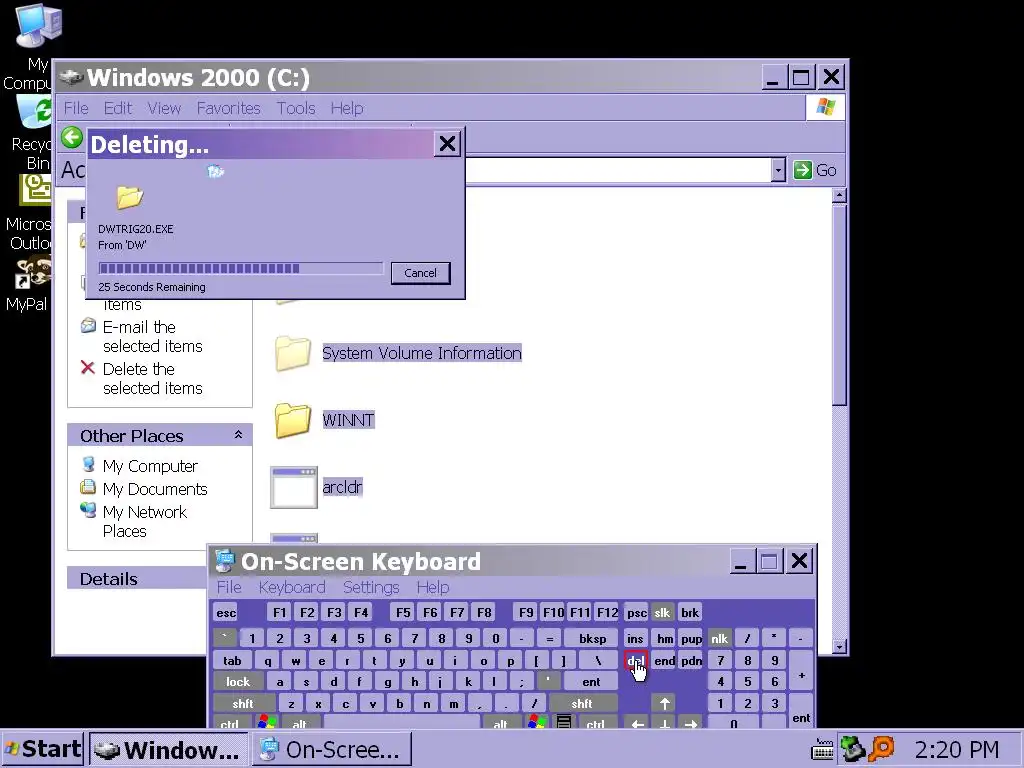Toggle the slk key on keyboard
Screen dimensions: 1024x768
pyautogui.click(x=662, y=613)
